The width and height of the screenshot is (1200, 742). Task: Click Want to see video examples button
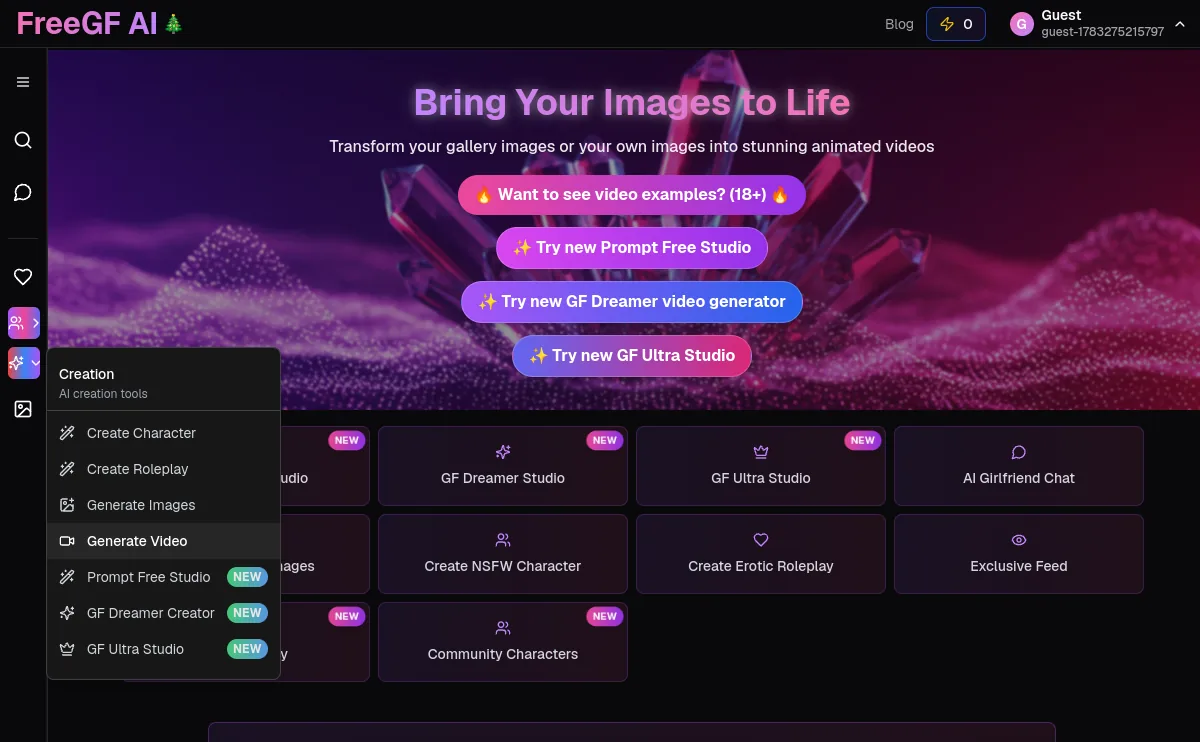(x=632, y=194)
